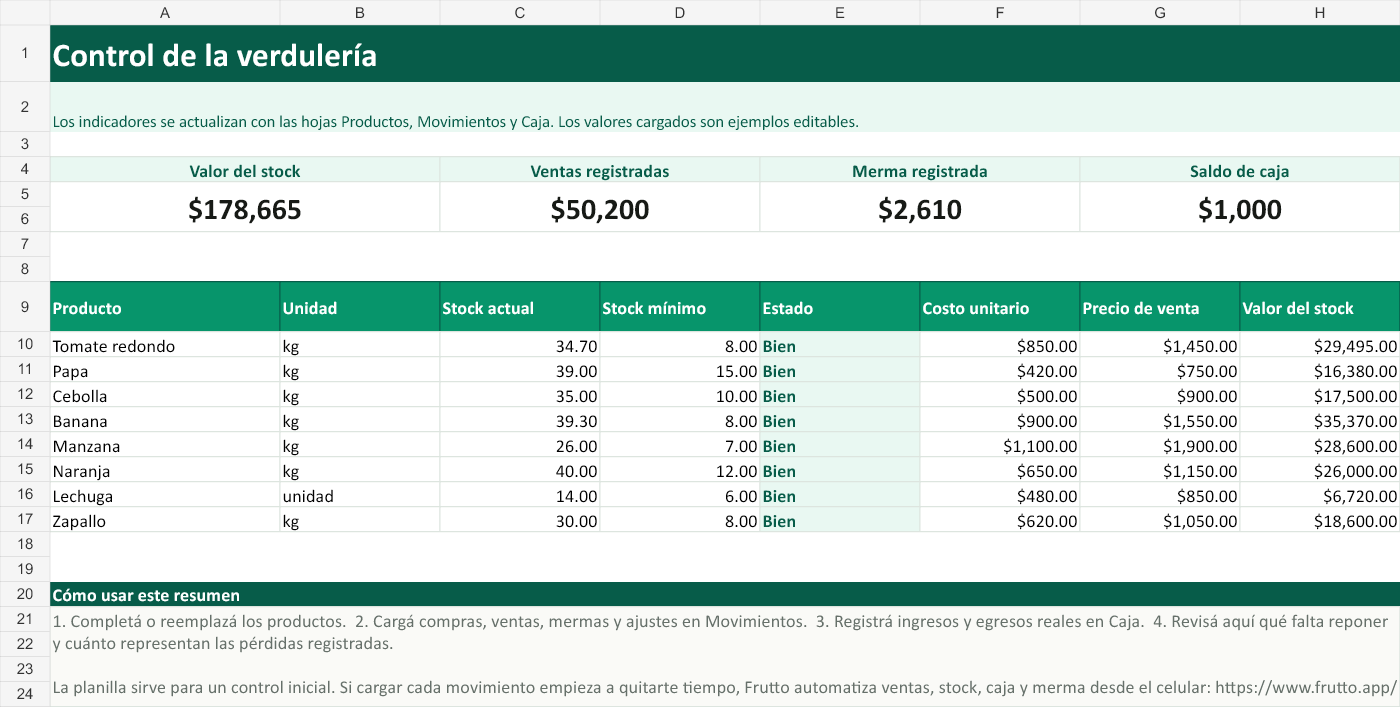Select Papa sale price $750.00

click(x=1160, y=370)
